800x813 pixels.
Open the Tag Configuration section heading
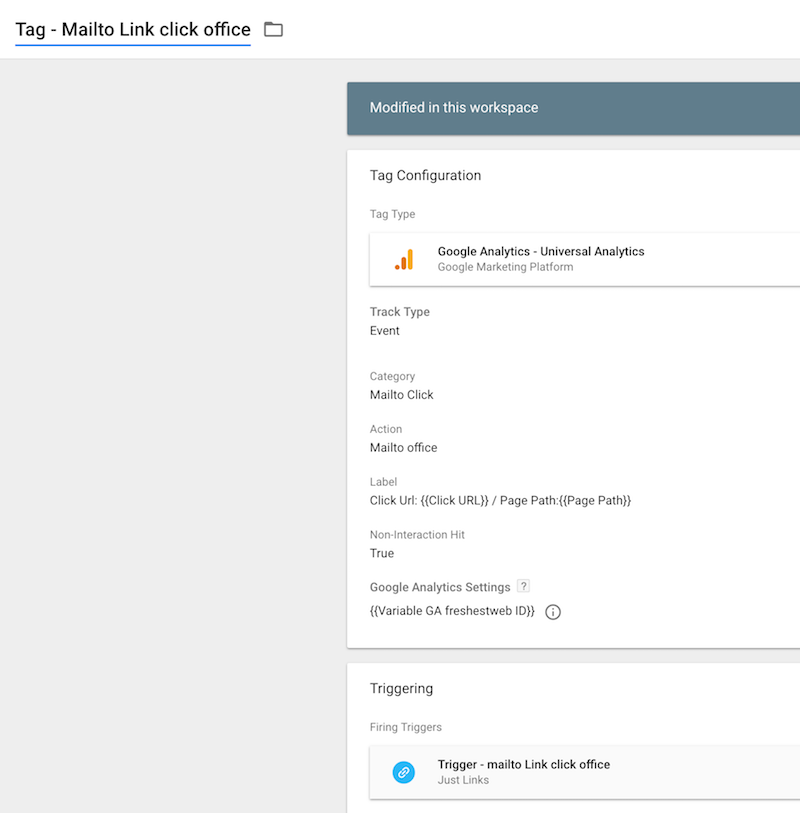pos(425,175)
